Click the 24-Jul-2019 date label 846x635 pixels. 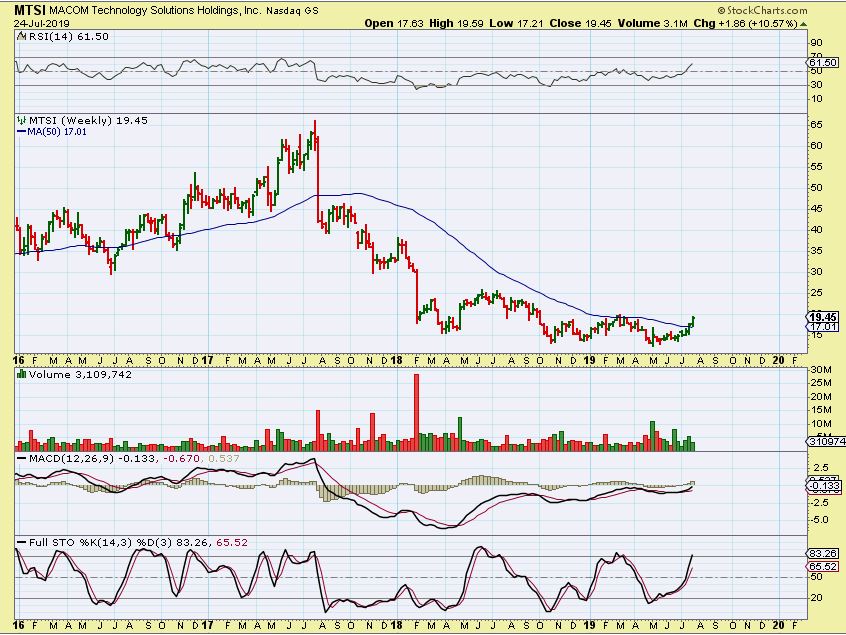coord(42,24)
